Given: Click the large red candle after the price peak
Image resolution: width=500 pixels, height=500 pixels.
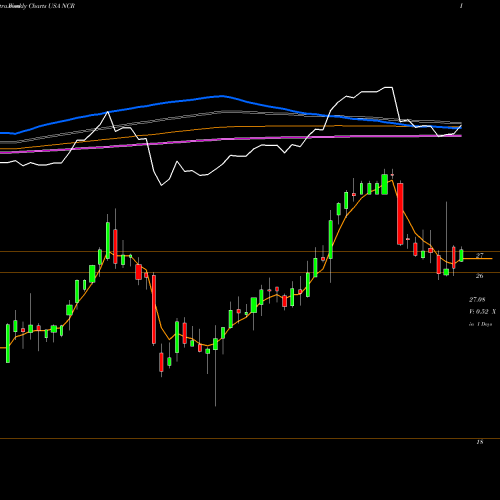Looking at the screenshot, I should pos(400,214).
